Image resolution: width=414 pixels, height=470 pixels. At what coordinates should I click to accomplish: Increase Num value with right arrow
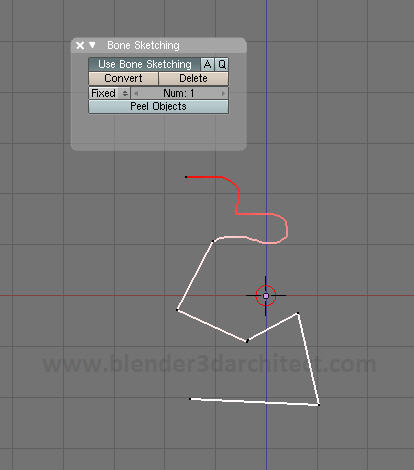223,93
